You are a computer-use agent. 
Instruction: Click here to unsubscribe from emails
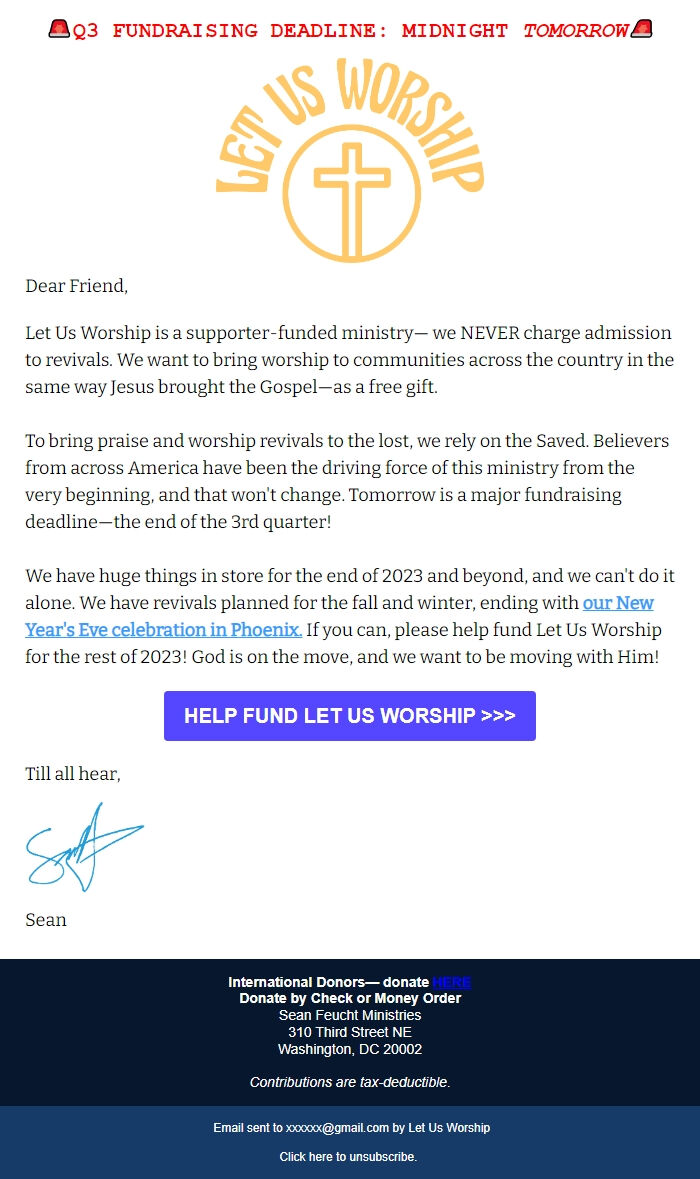coord(349,1156)
